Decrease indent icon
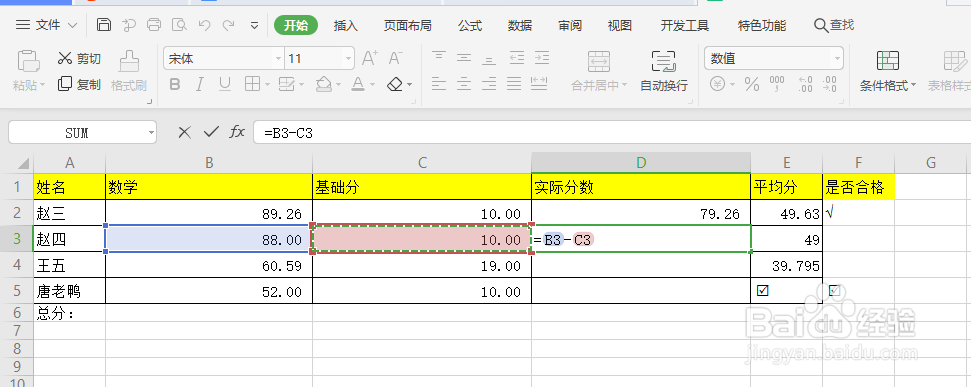Screen dimensions: 971x387 click(516, 58)
